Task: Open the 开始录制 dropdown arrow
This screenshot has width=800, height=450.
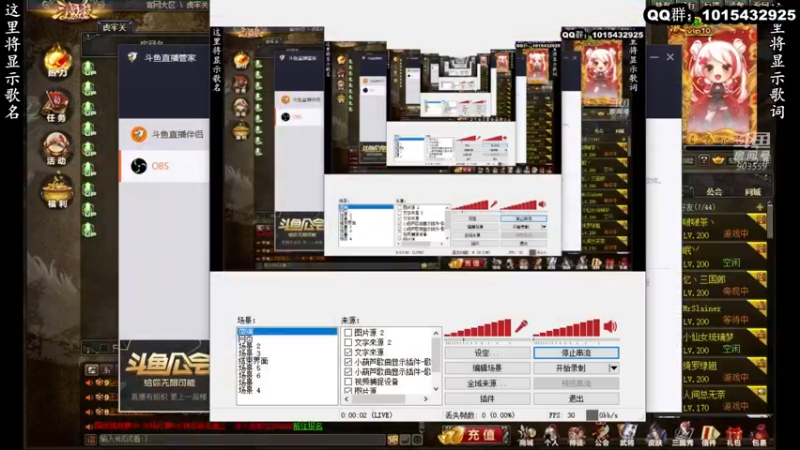Action: click(614, 368)
